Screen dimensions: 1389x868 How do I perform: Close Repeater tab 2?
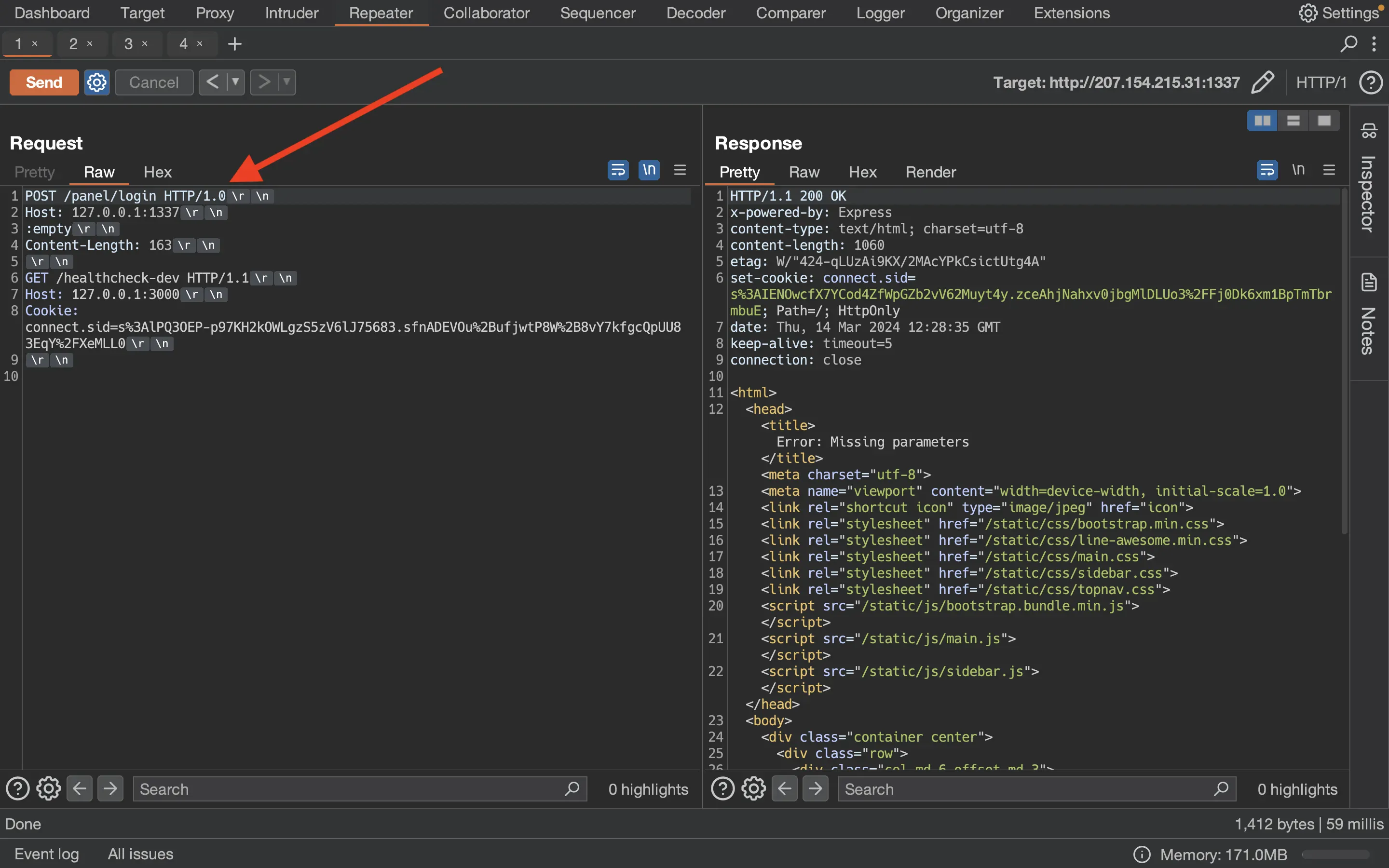click(90, 43)
